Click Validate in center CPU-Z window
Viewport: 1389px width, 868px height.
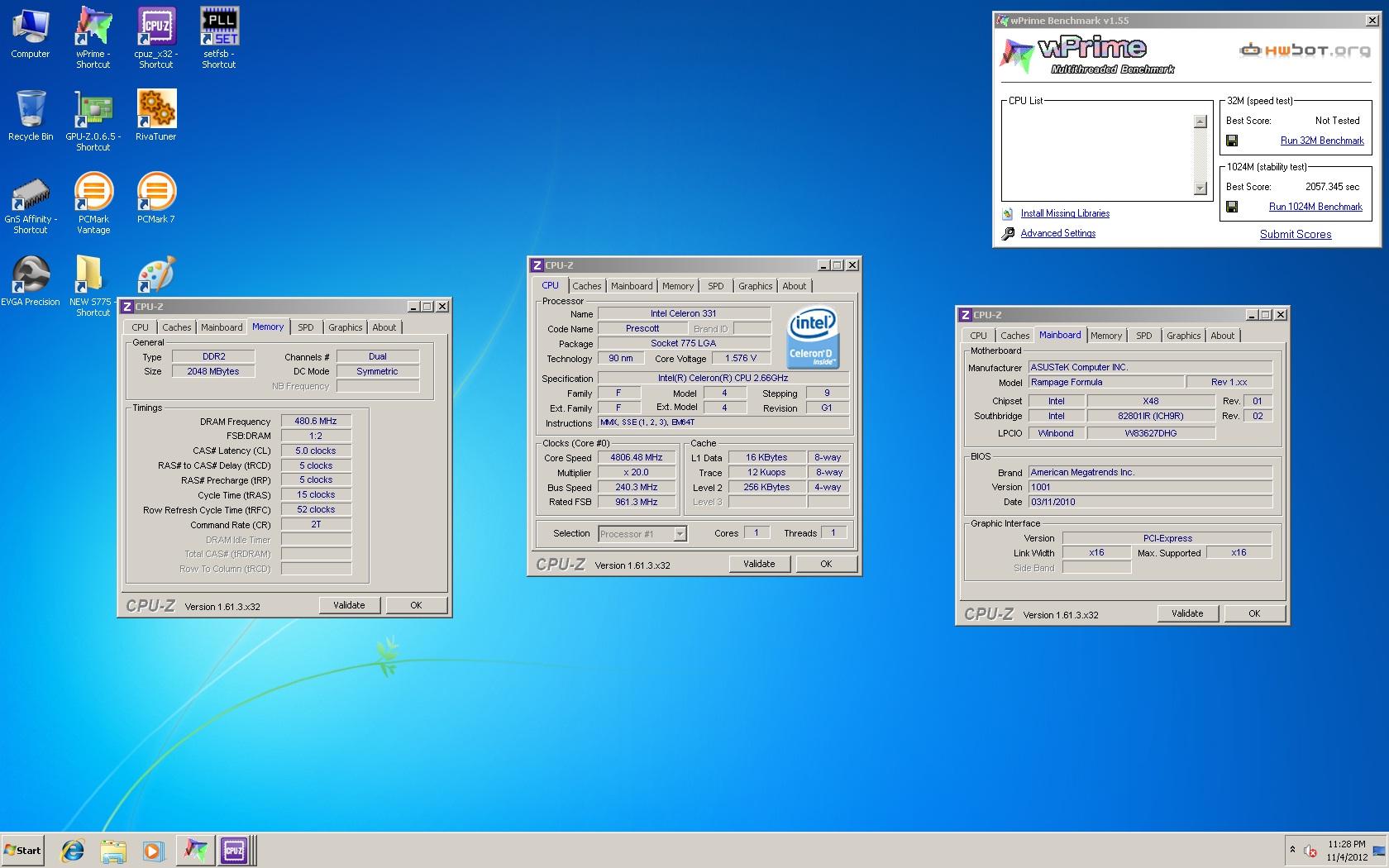click(x=759, y=564)
